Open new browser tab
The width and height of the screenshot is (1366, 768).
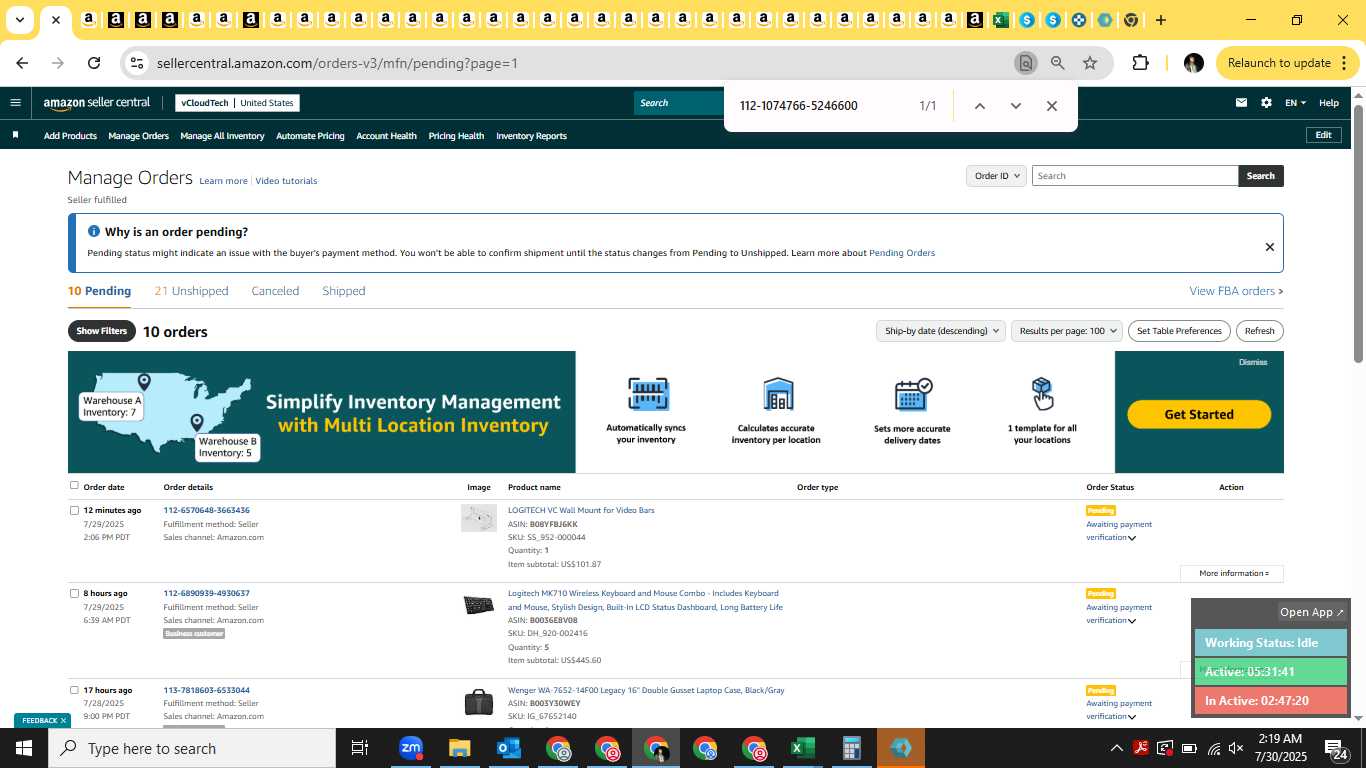coord(1161,20)
